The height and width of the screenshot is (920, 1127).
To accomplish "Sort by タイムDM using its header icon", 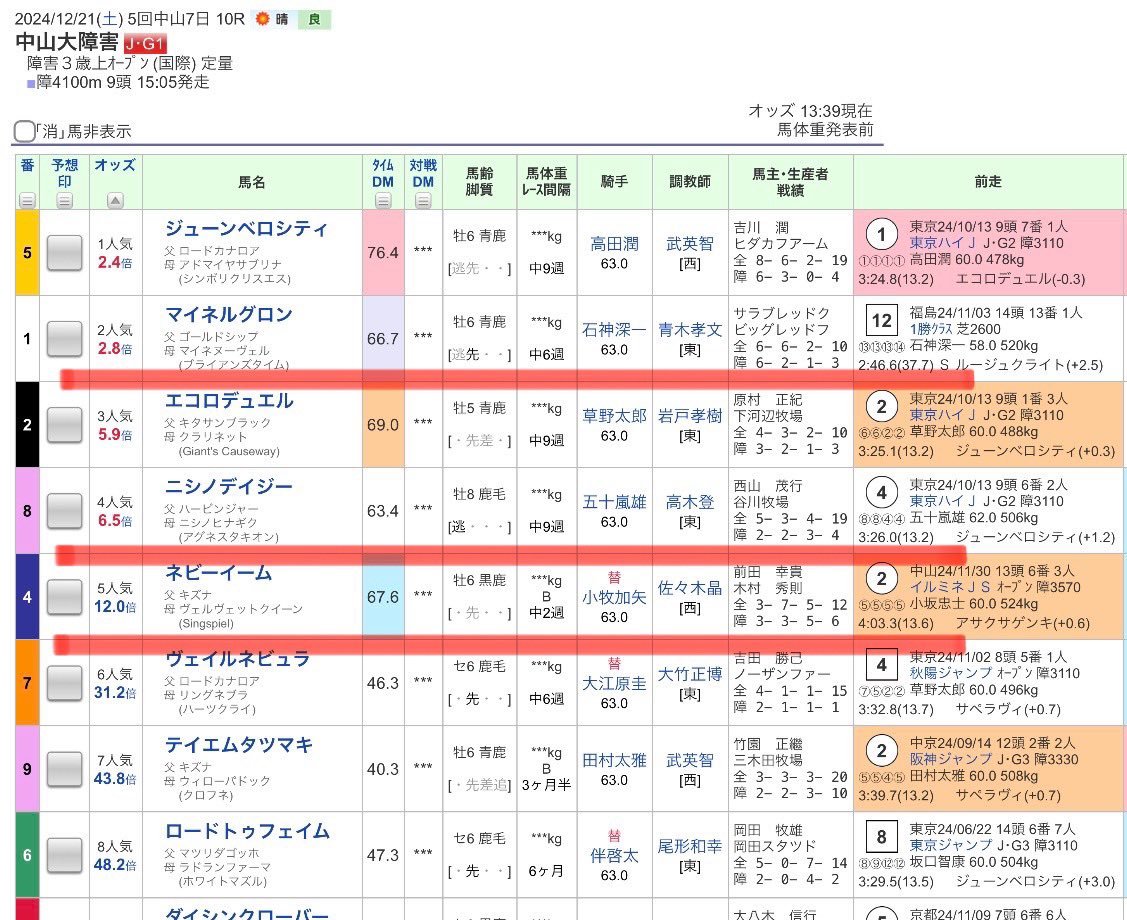I will (382, 200).
